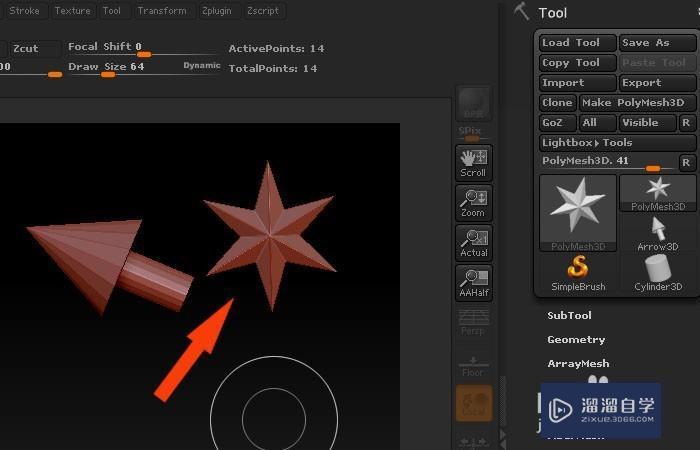This screenshot has height=450, width=700.
Task: Click the Import button
Action: click(x=578, y=83)
